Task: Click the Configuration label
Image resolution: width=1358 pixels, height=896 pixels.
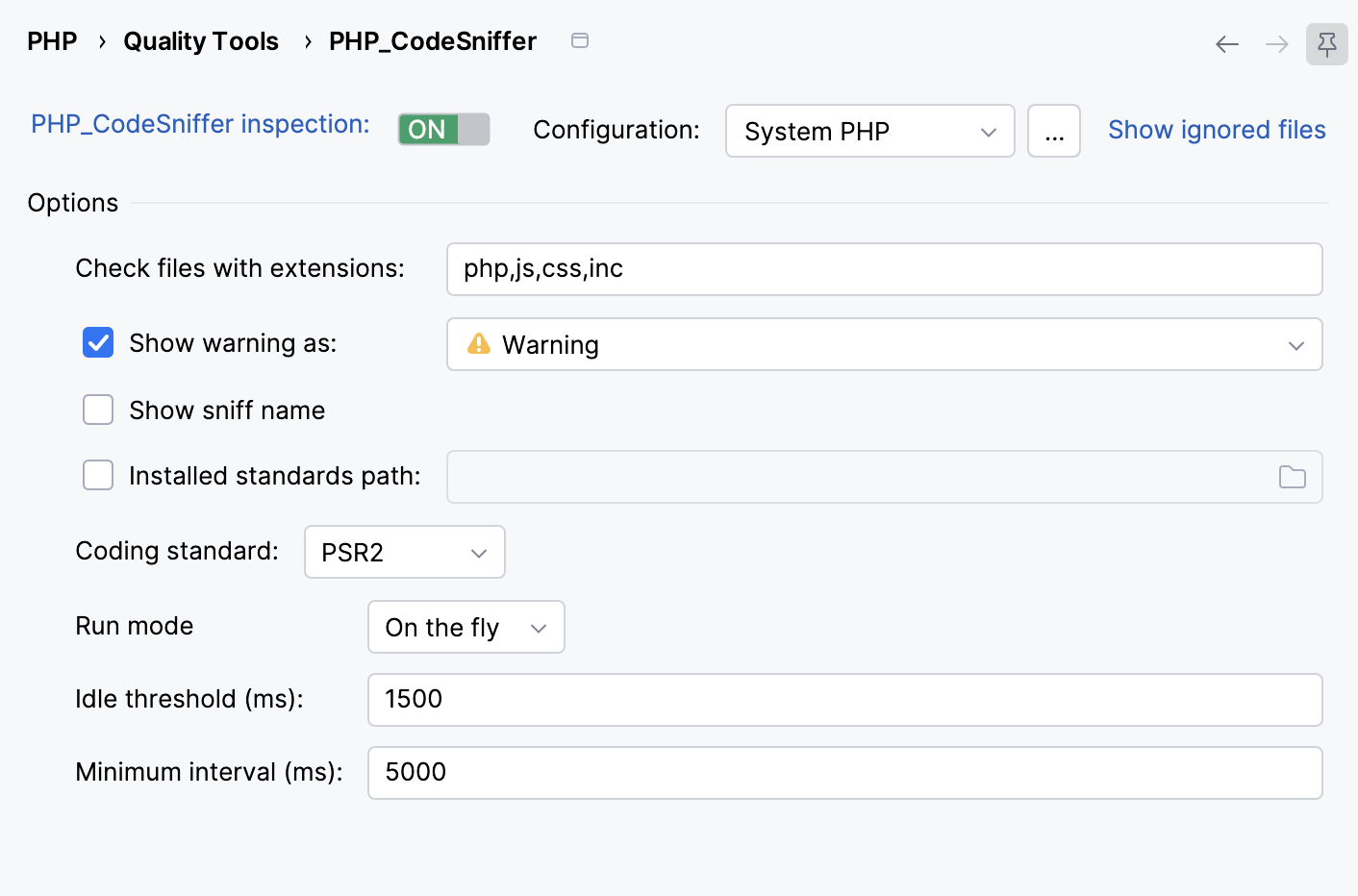Action: (616, 130)
